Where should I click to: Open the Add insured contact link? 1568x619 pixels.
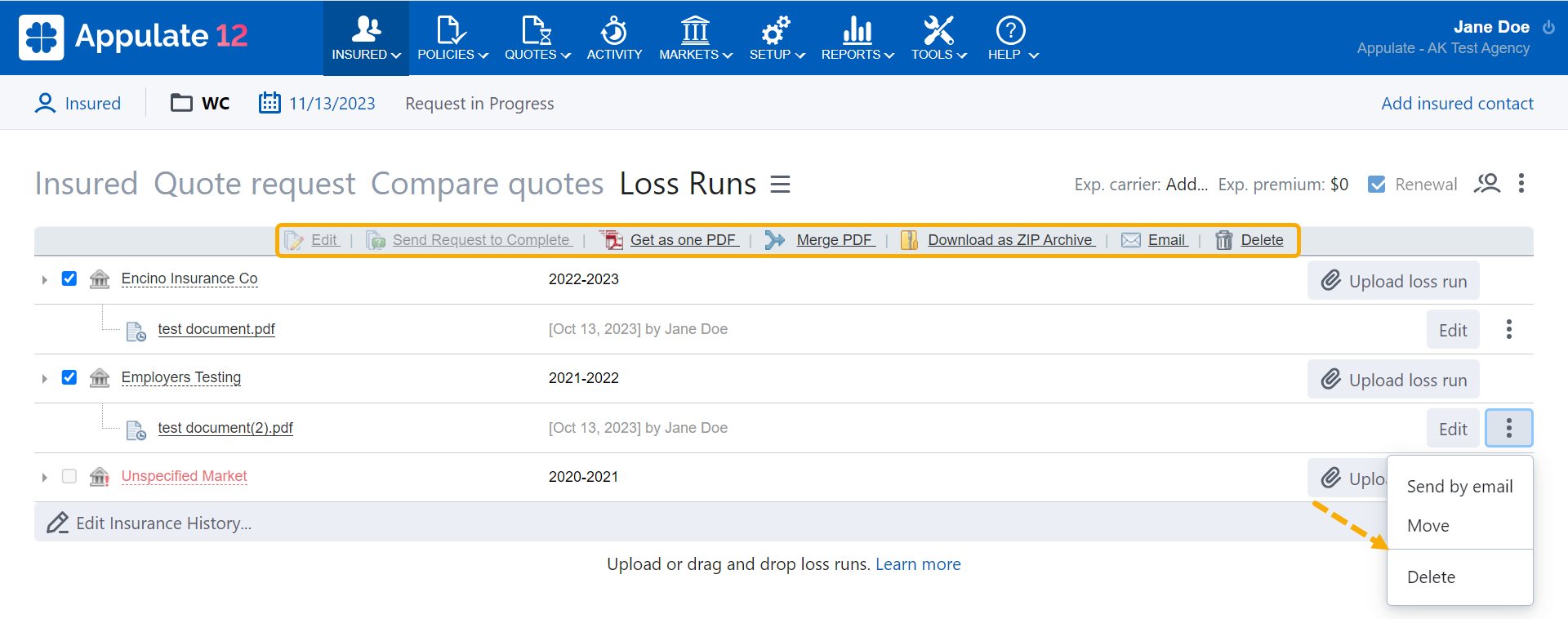point(1457,104)
